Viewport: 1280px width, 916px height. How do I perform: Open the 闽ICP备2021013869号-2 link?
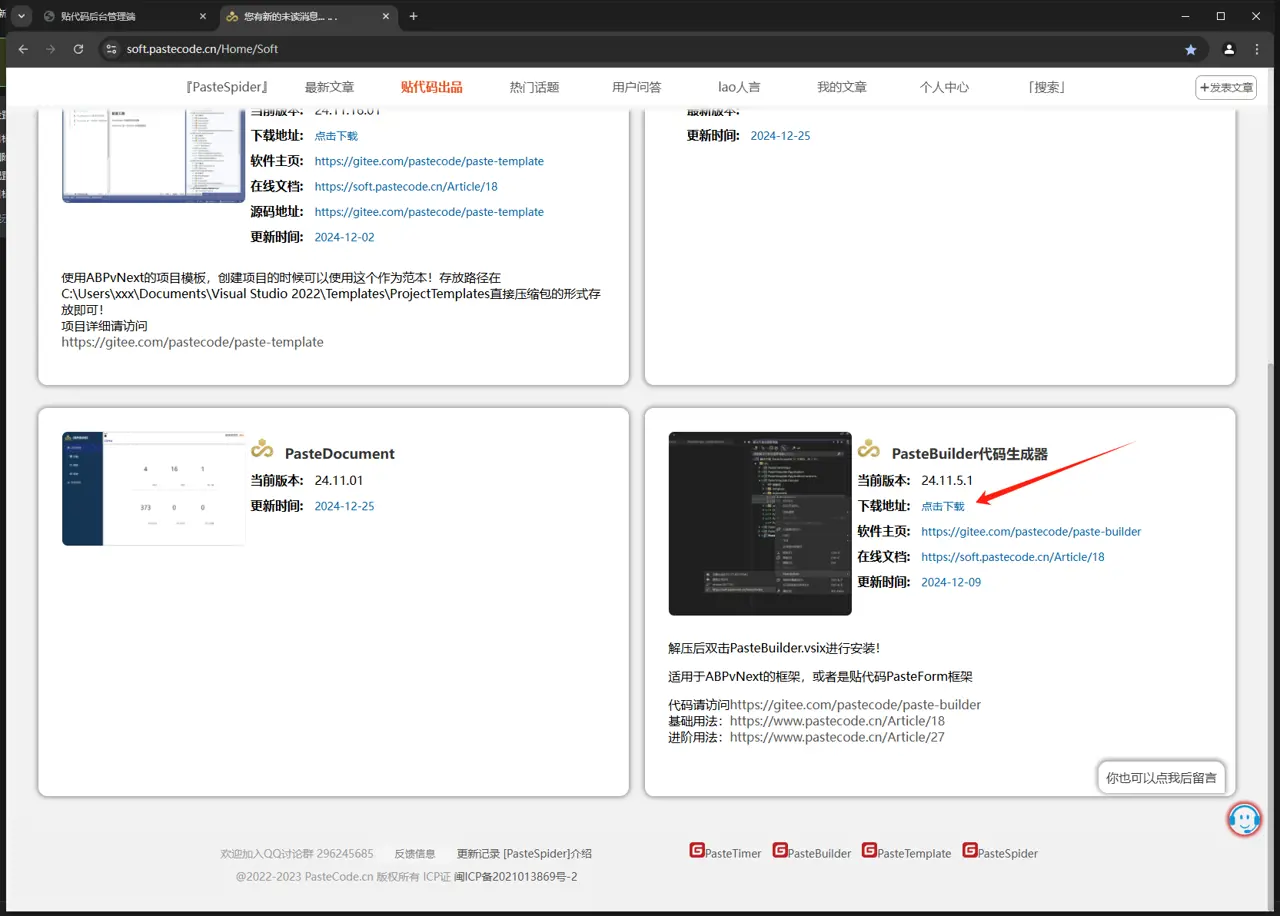(516, 877)
